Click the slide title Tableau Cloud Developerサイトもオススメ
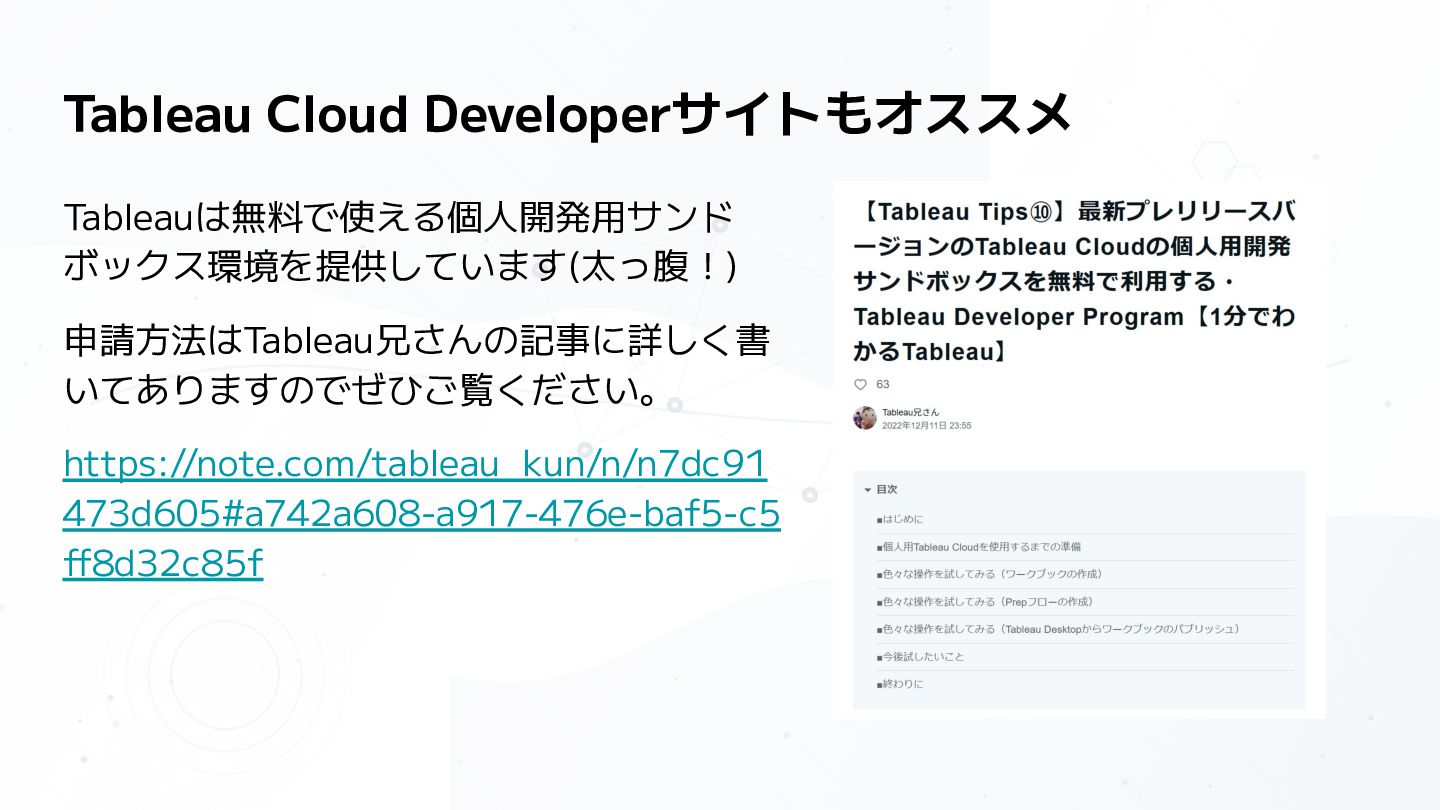The height and width of the screenshot is (810, 1440). pos(567,115)
